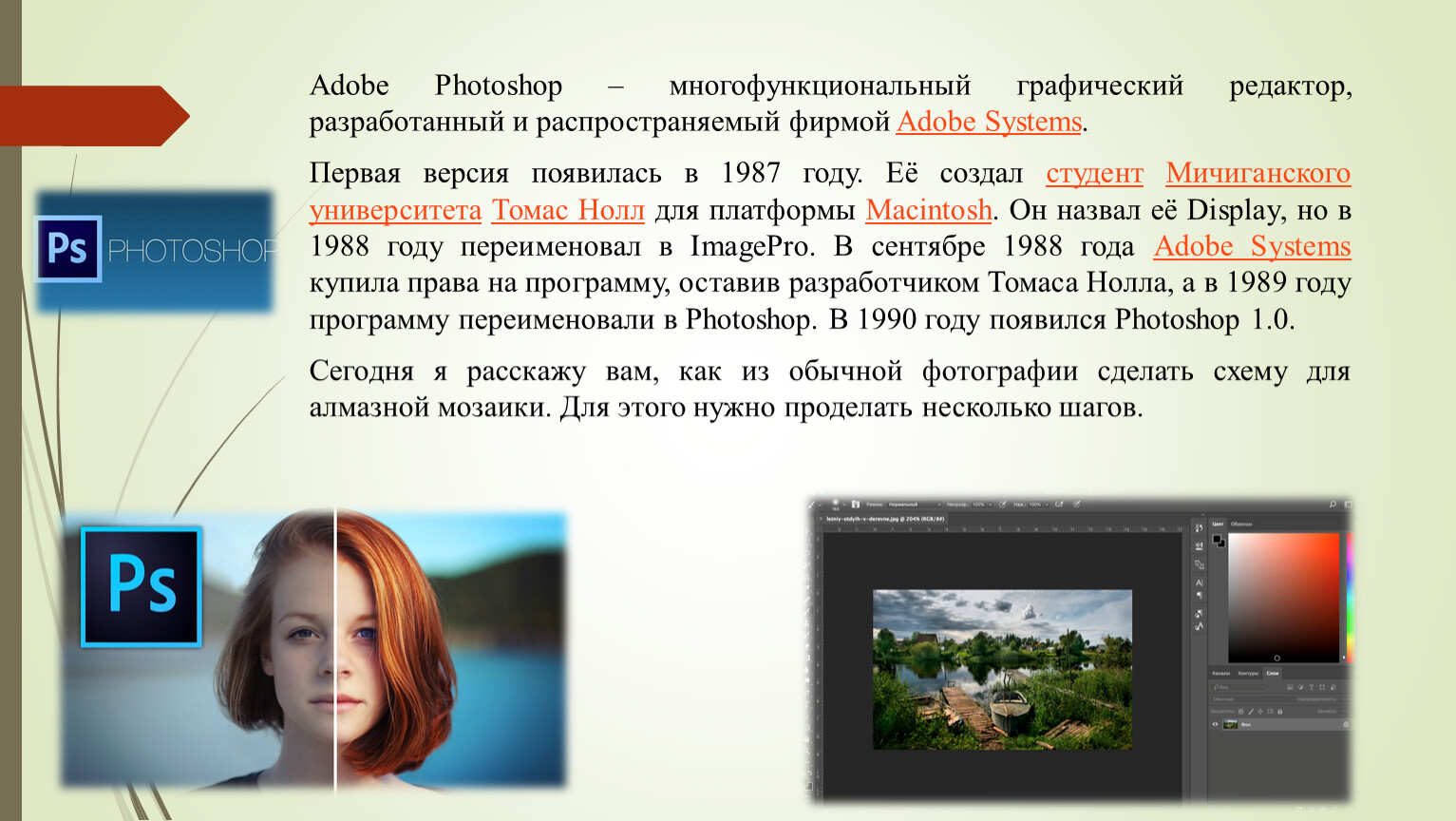This screenshot has width=1456, height=821.
Task: Follow the Томас Нолл link
Action: (568, 210)
